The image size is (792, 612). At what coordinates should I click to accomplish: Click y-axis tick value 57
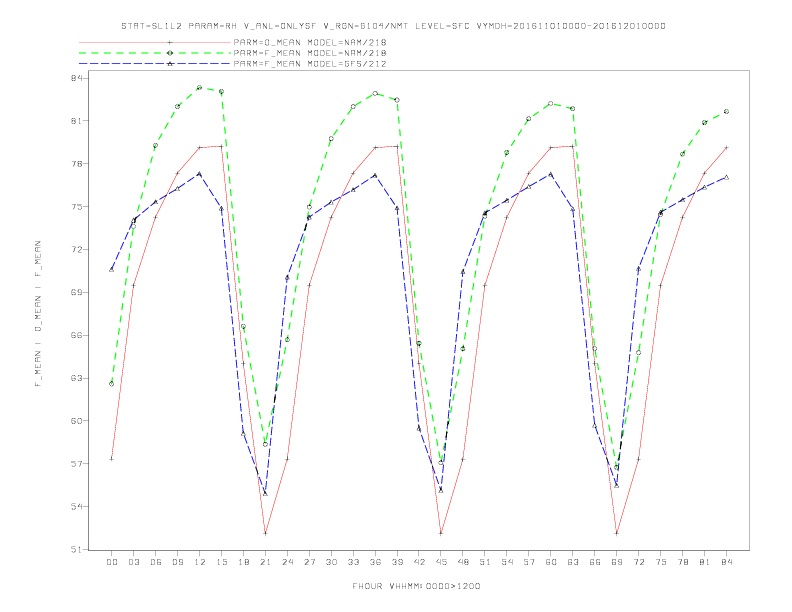(77, 464)
